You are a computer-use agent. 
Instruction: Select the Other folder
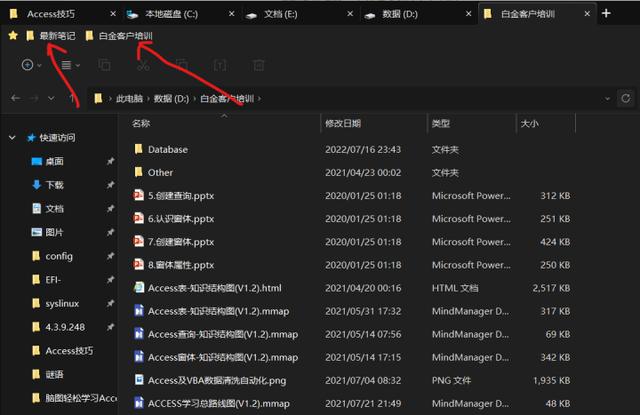pos(160,172)
